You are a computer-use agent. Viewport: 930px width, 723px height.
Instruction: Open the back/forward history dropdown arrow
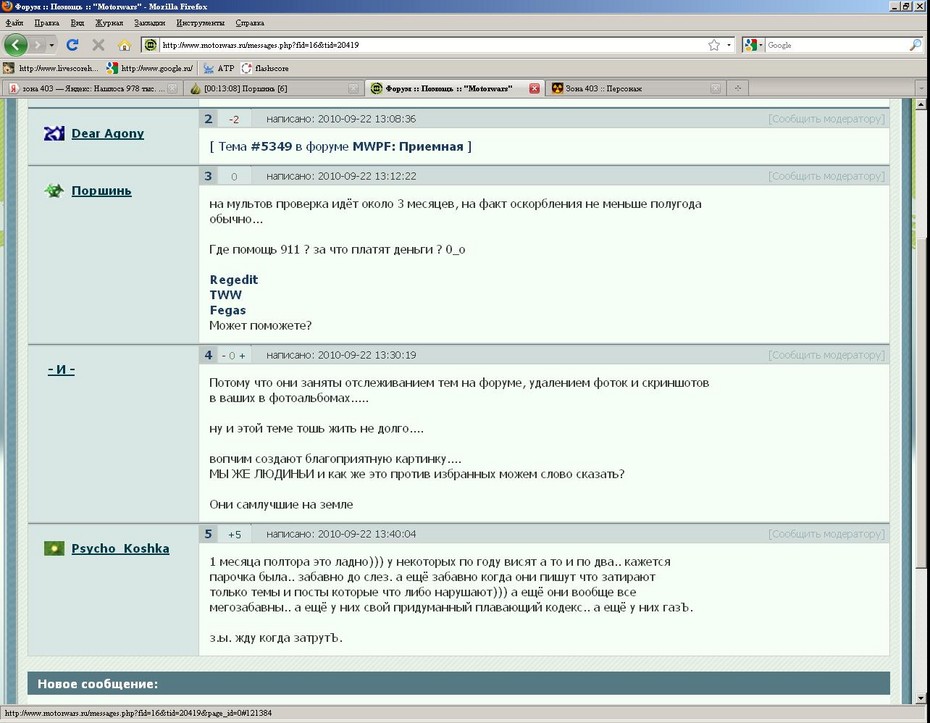coord(51,45)
